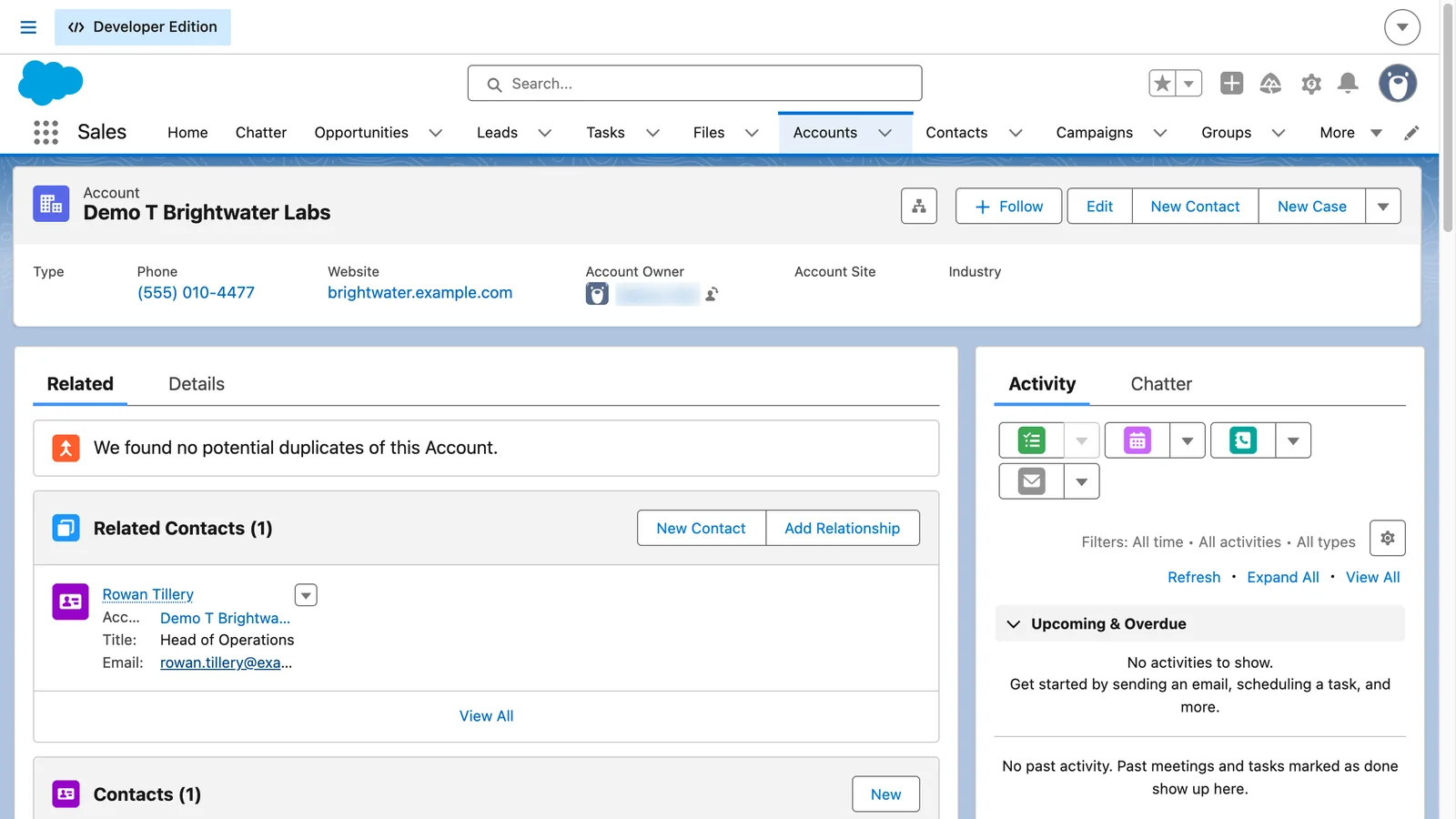Open activity timeline settings gear

[x=1388, y=538]
